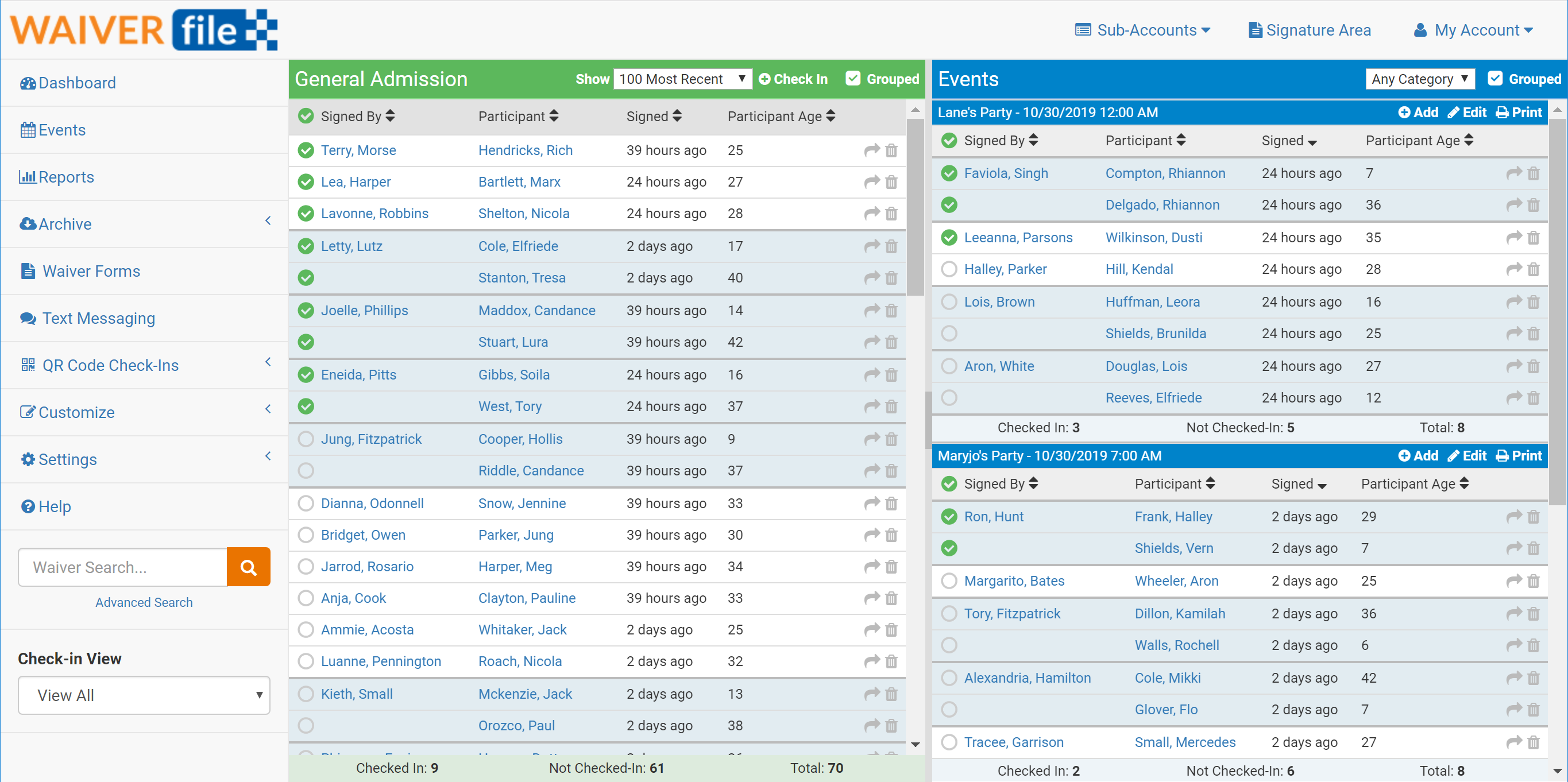Click the orange waiver search magnifier button
Screen dimensions: 1568x782
tap(248, 567)
